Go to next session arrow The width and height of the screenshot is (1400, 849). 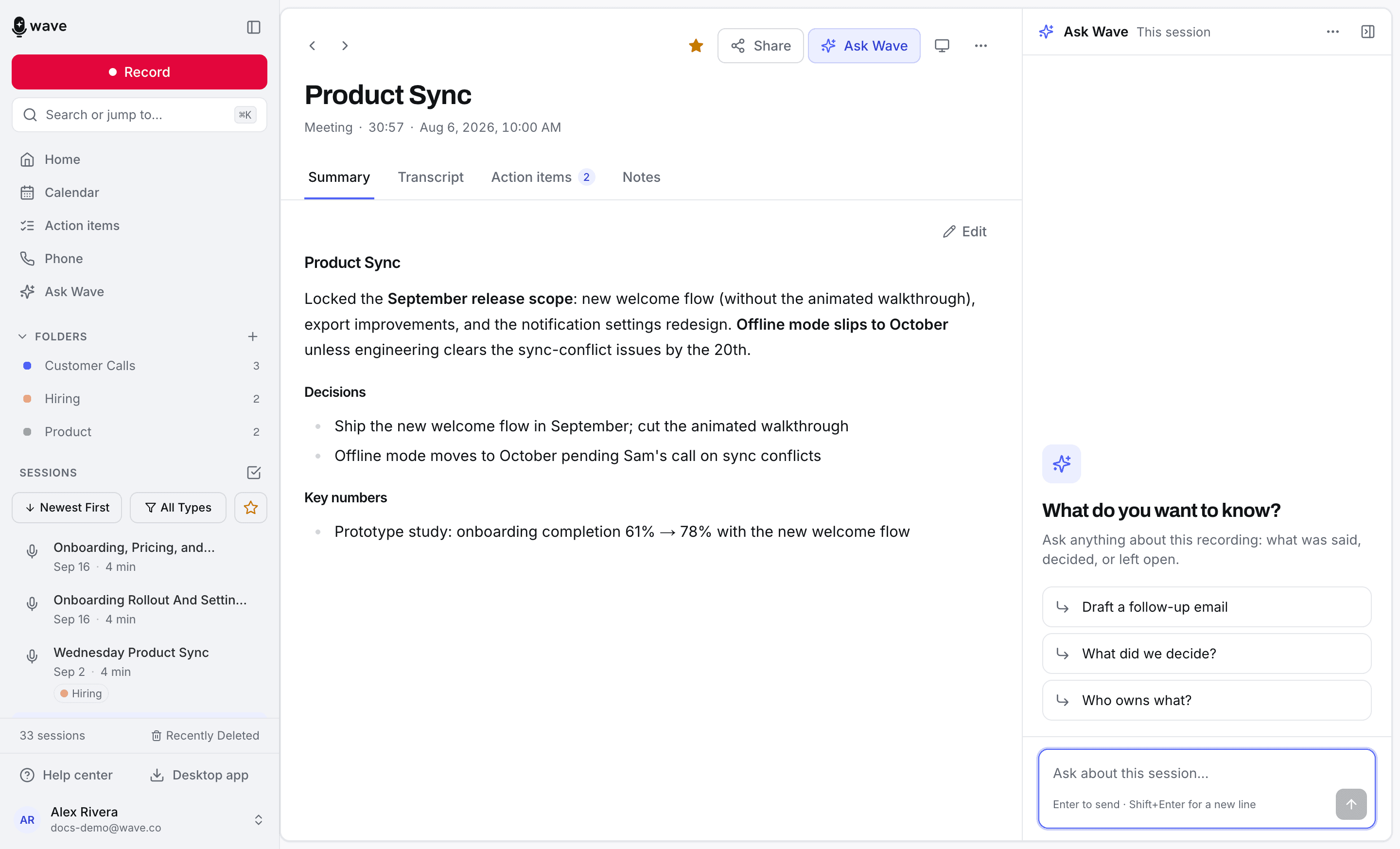[x=345, y=45]
